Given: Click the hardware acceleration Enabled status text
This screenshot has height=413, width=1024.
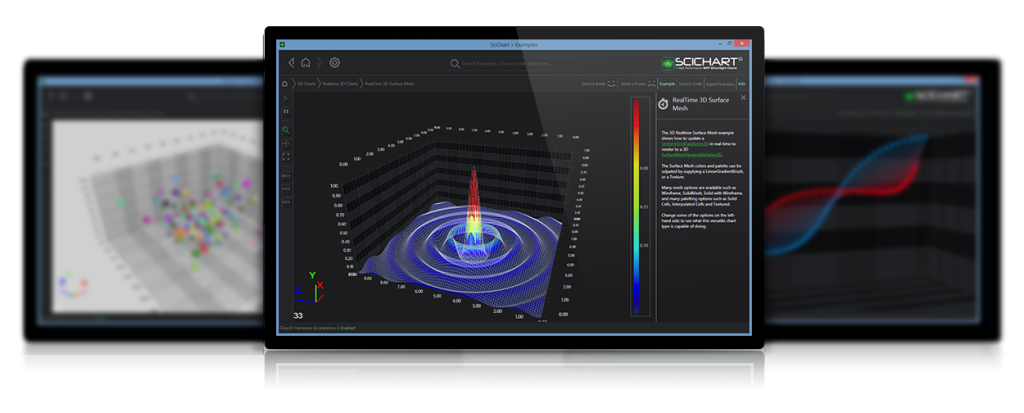Looking at the screenshot, I should [x=347, y=327].
